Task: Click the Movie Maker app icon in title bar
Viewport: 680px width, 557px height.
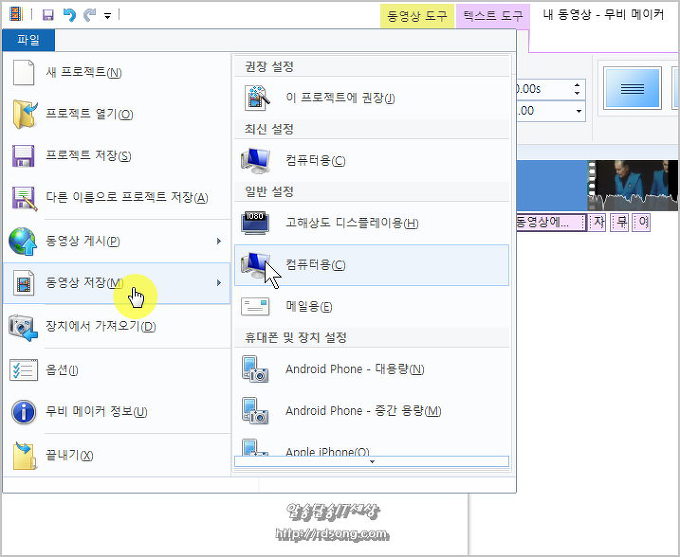Action: point(16,14)
